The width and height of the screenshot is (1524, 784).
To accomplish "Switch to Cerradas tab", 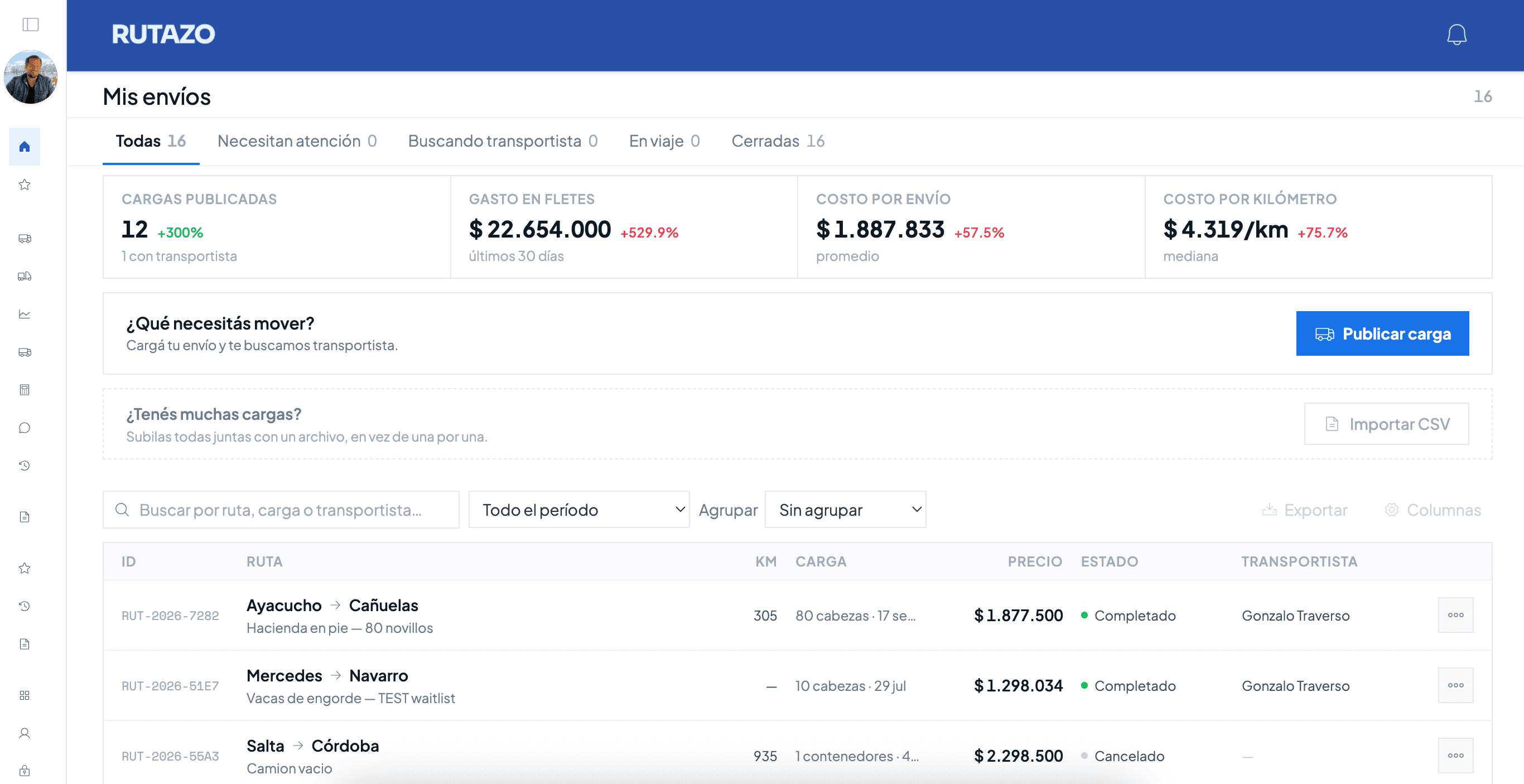I will click(x=778, y=141).
